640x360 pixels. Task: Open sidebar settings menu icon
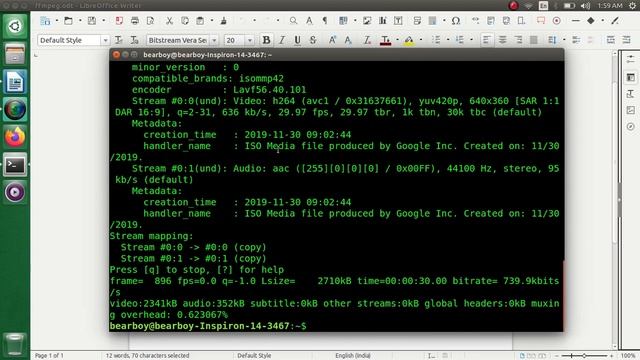click(631, 60)
